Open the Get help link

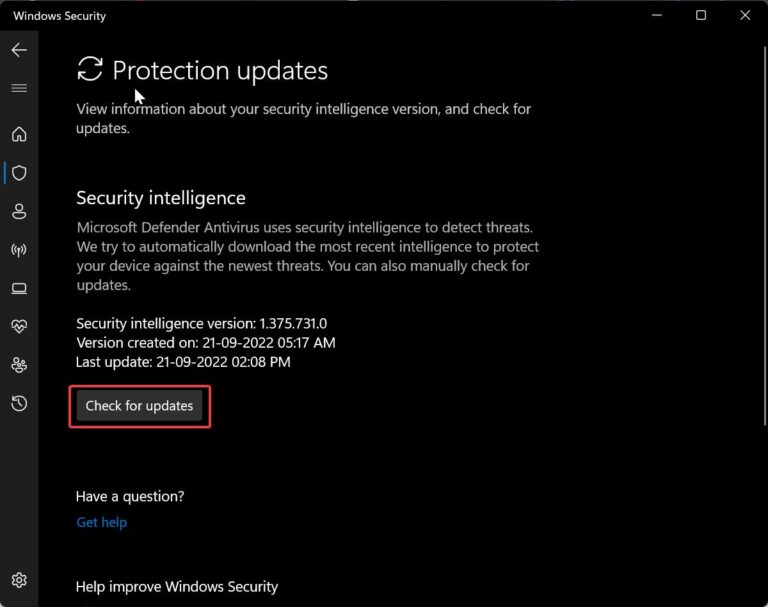pyautogui.click(x=101, y=522)
